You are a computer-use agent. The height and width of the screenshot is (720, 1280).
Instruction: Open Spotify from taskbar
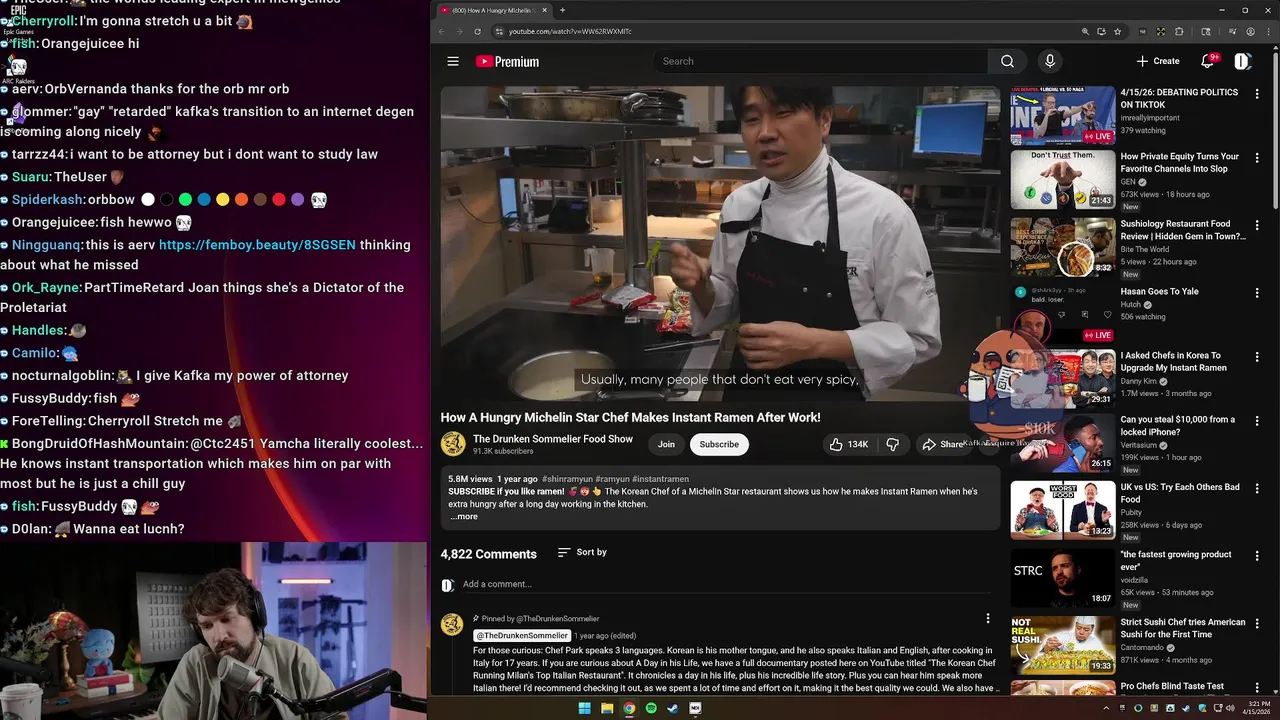tap(651, 708)
